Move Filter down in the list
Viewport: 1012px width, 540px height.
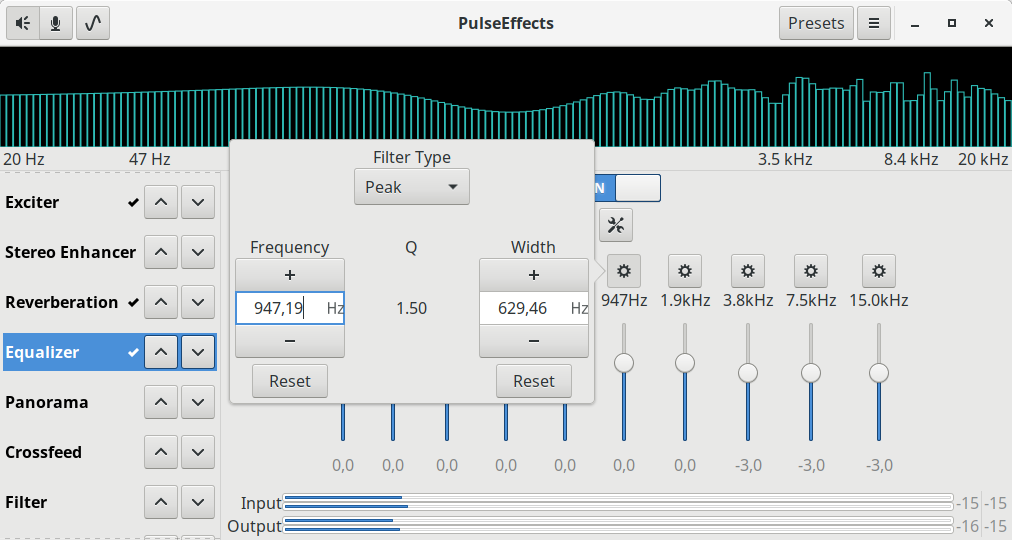tap(197, 502)
